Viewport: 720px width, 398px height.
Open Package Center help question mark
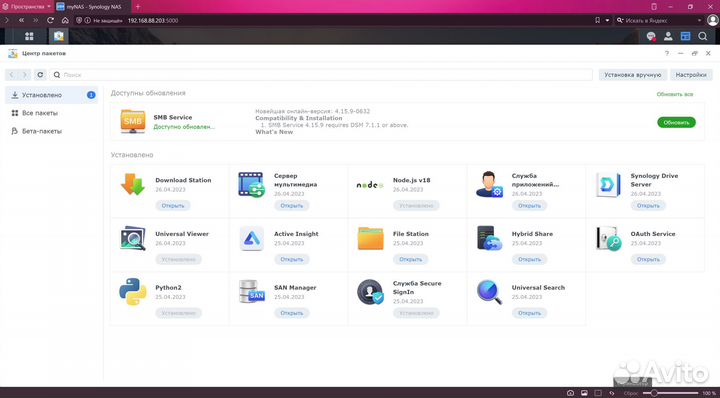coord(667,53)
